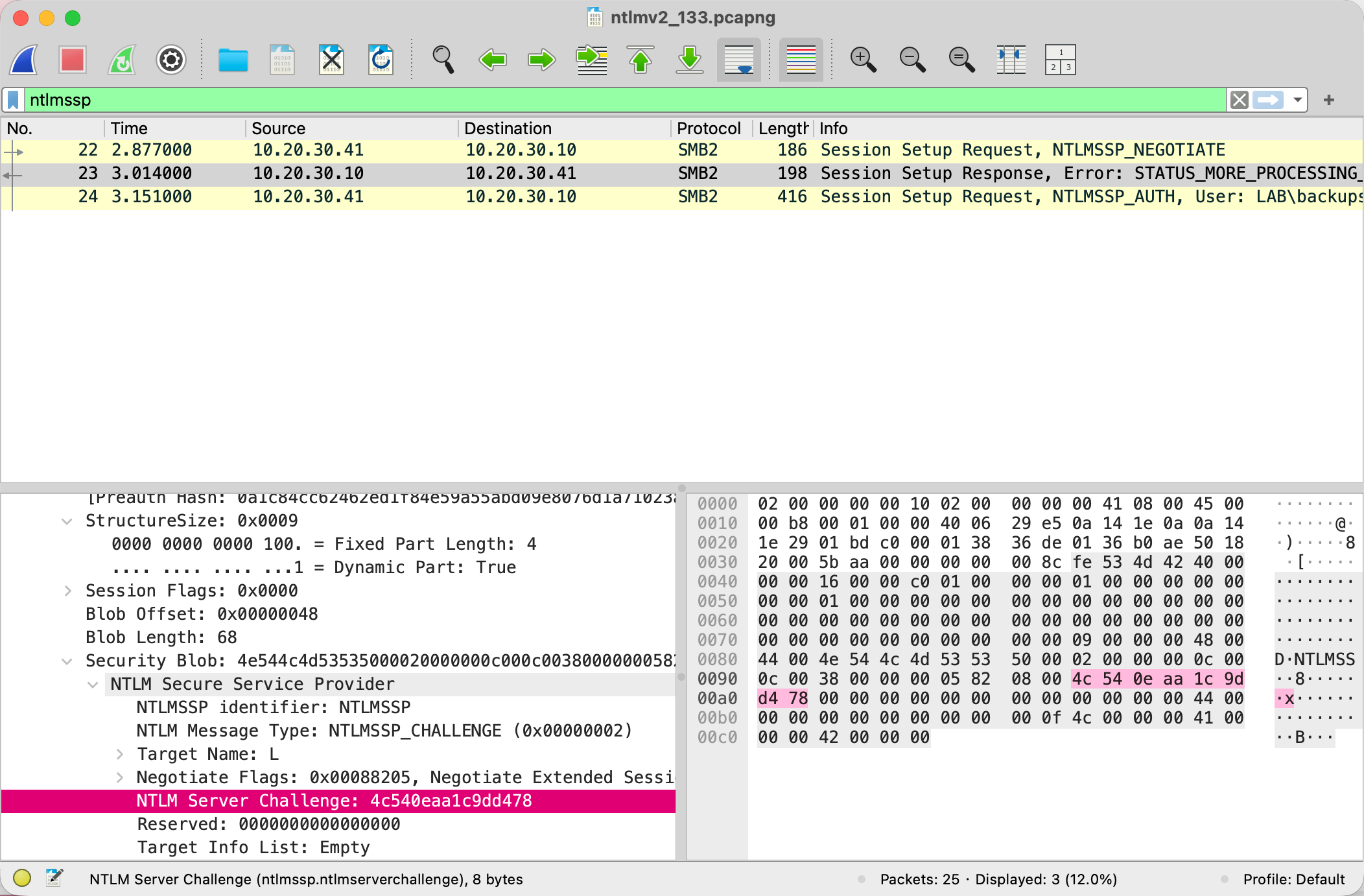
Task: Start capture with the shark fin icon
Action: click(24, 60)
